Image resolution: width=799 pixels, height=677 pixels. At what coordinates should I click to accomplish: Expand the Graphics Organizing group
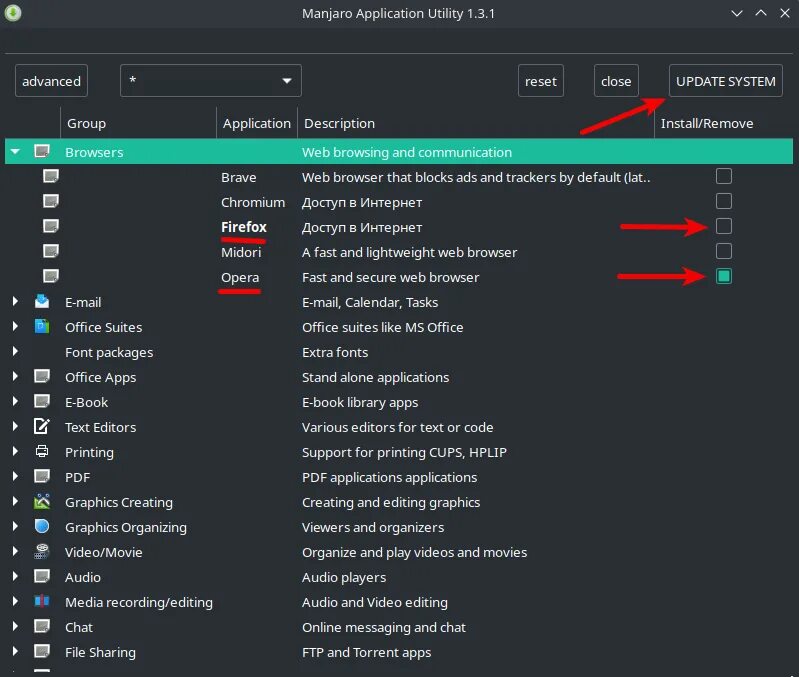point(15,526)
